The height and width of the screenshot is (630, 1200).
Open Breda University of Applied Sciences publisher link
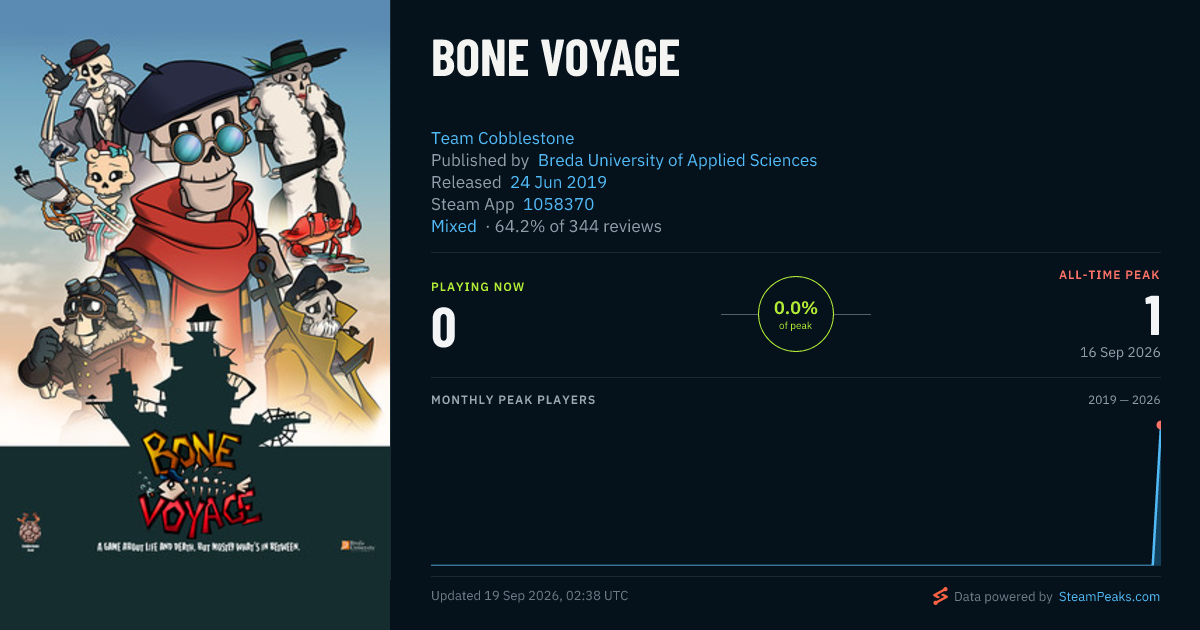pyautogui.click(x=677, y=160)
